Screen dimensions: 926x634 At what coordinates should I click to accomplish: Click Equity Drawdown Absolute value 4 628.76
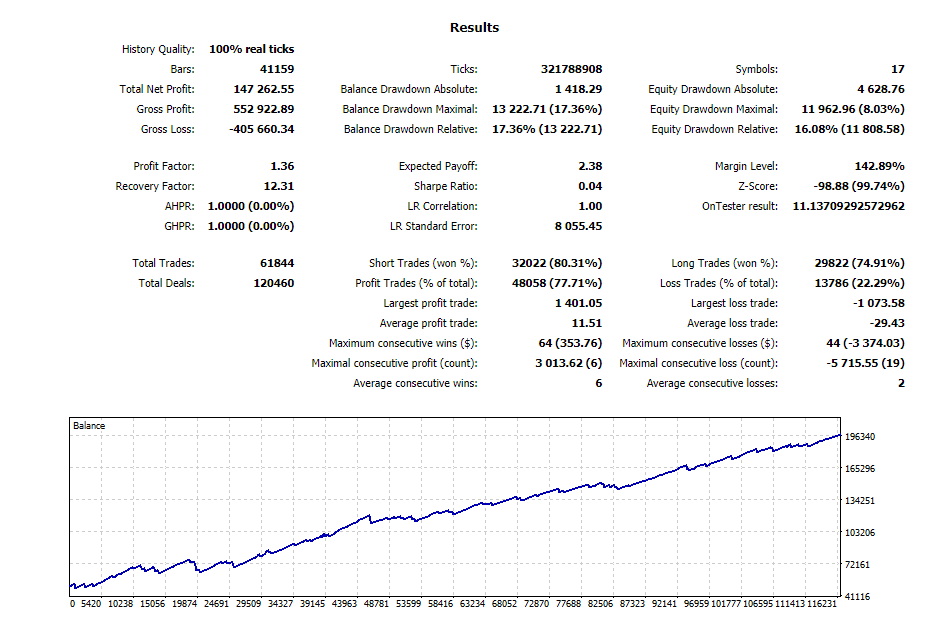click(x=881, y=89)
